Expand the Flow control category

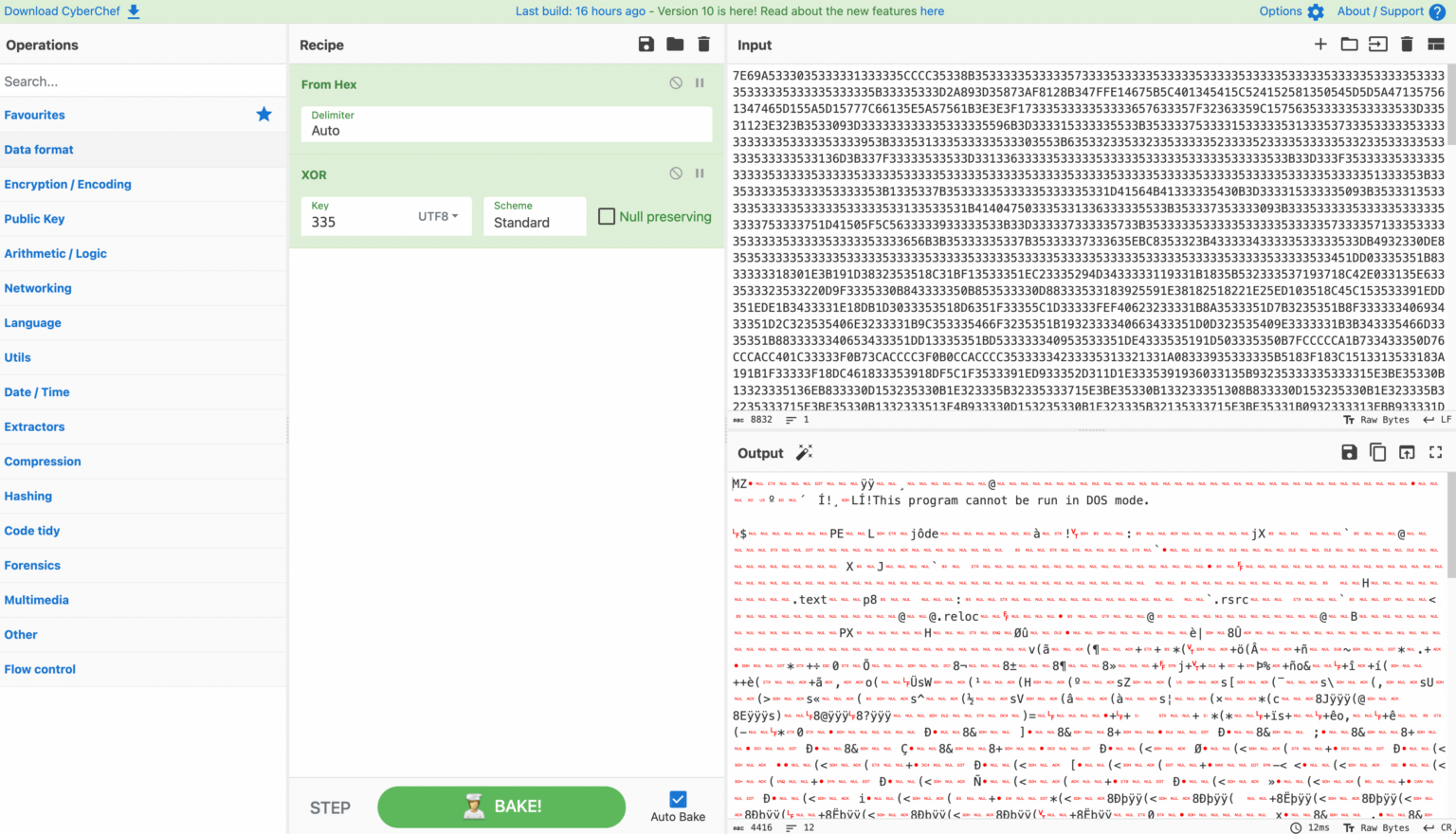coord(143,669)
